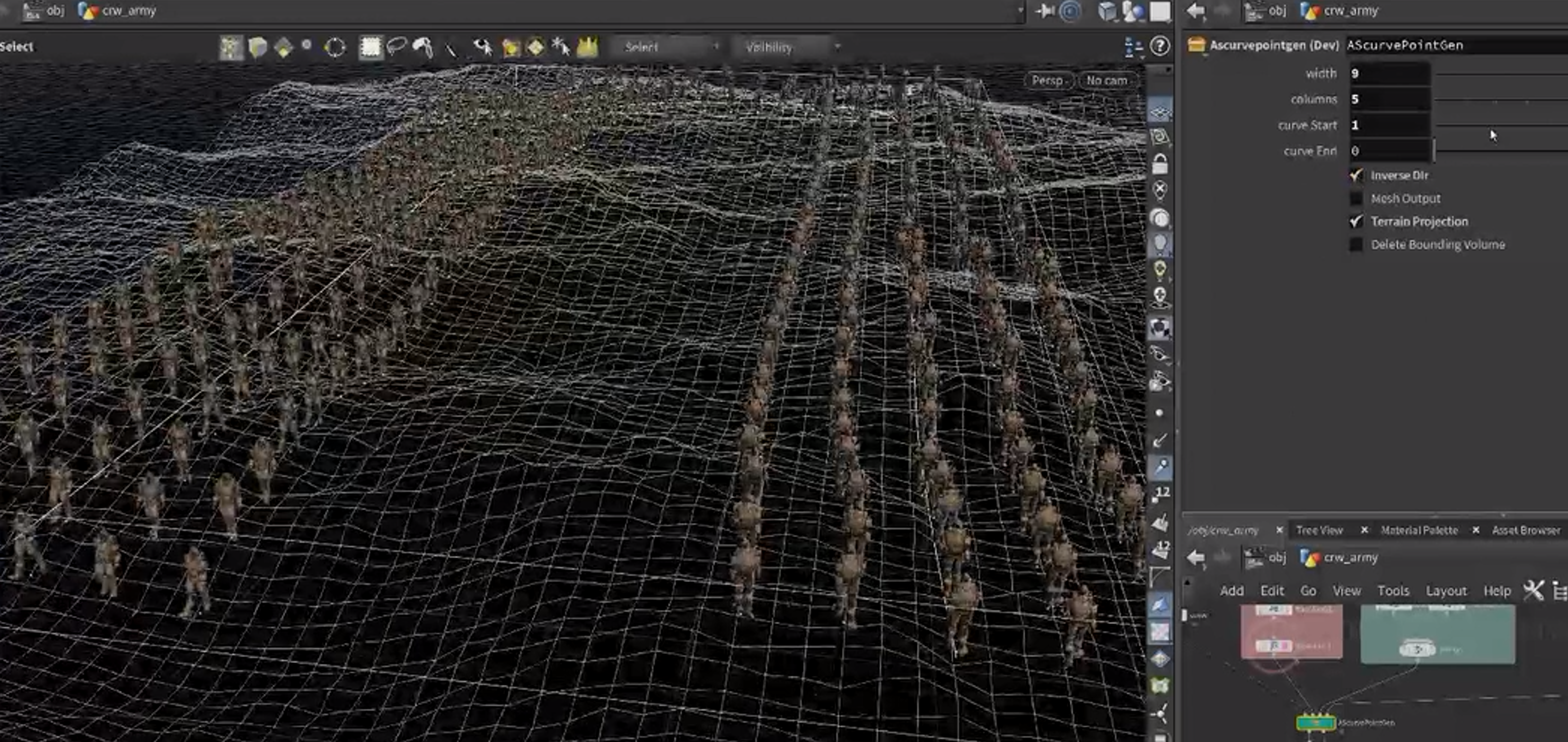The height and width of the screenshot is (742, 1568).
Task: Open the Visibility dropdown menu
Action: click(x=788, y=47)
